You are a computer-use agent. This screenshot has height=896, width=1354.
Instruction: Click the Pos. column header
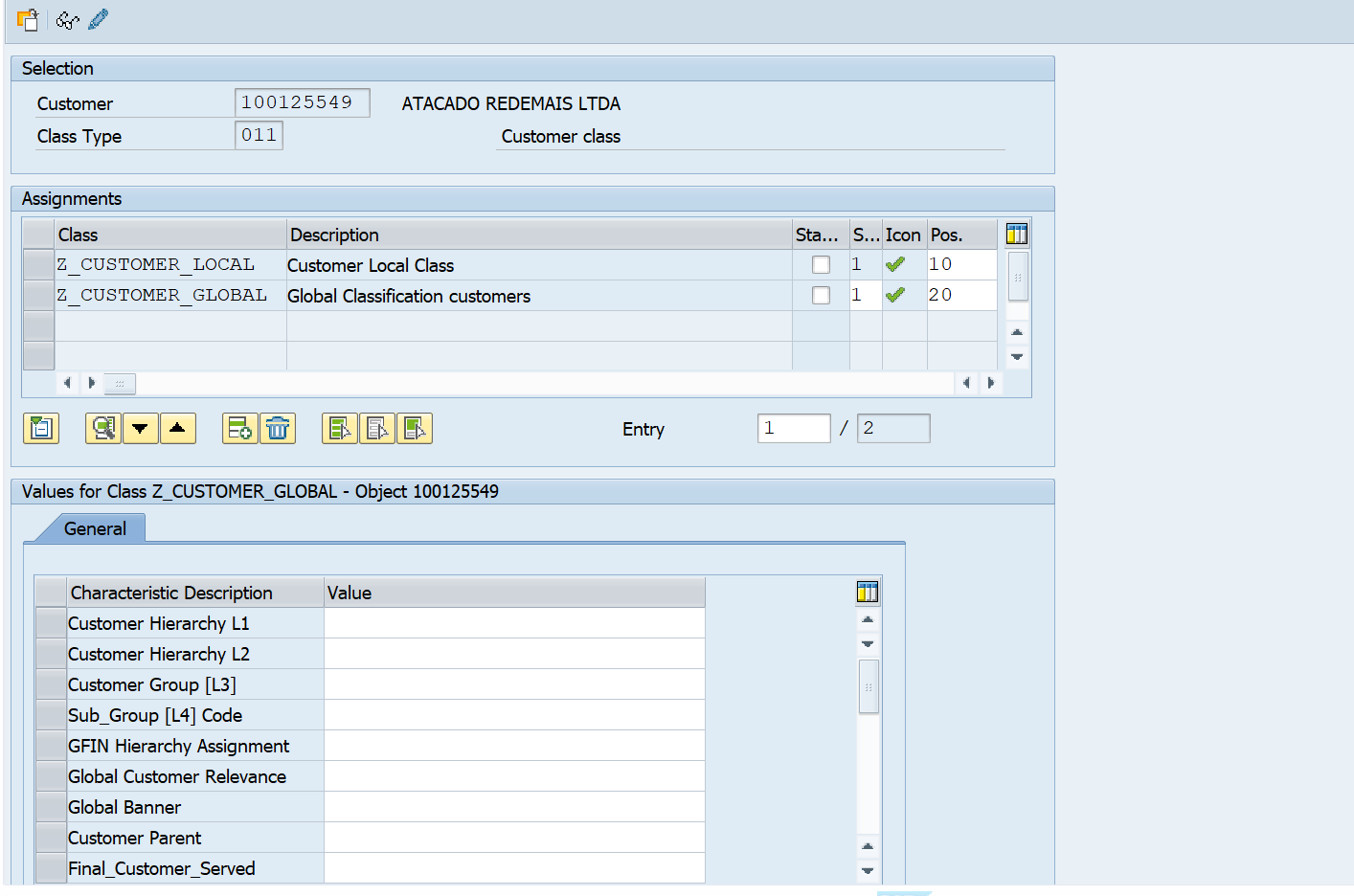coord(961,235)
